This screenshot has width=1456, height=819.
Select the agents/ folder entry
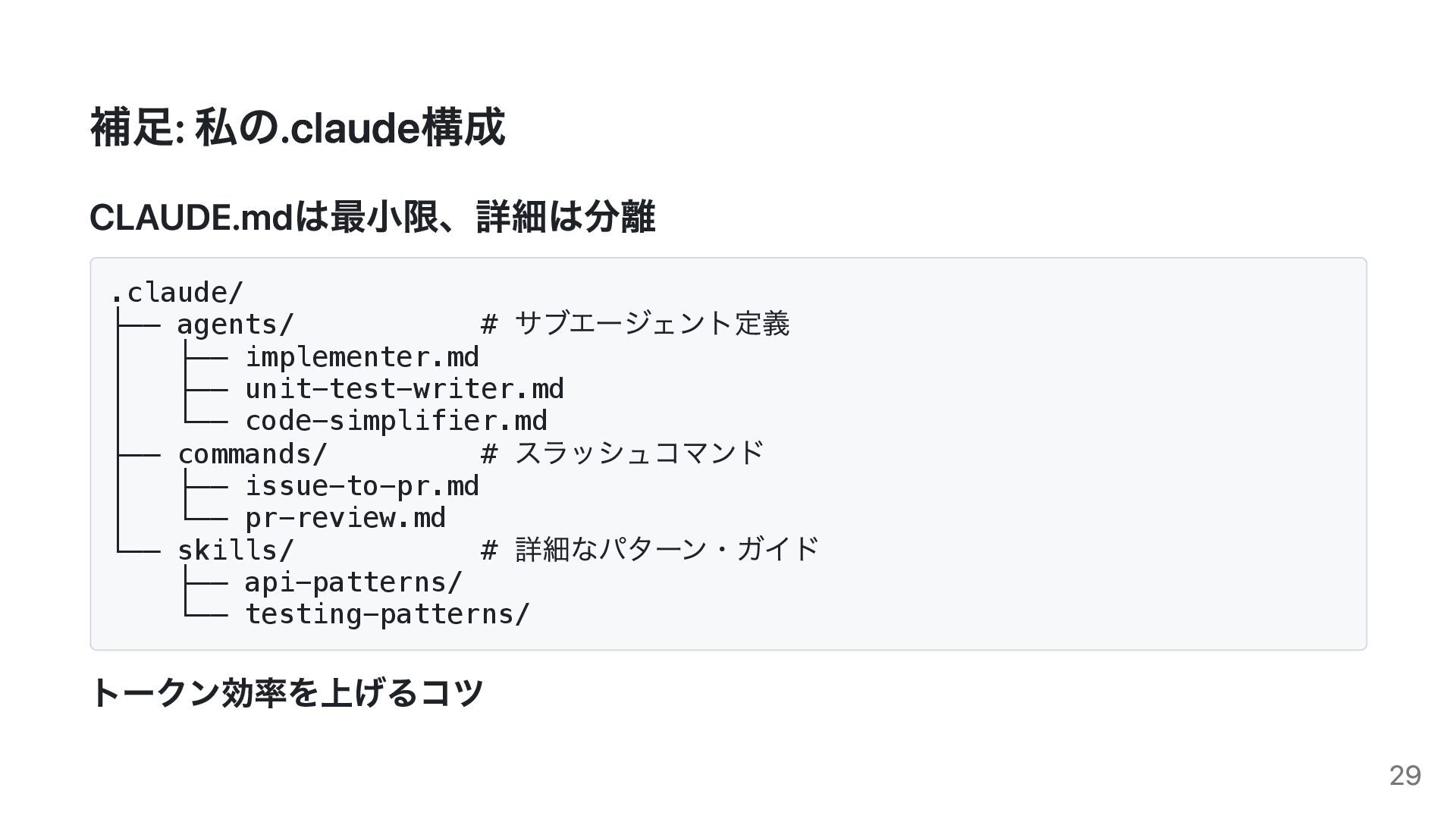(x=235, y=325)
